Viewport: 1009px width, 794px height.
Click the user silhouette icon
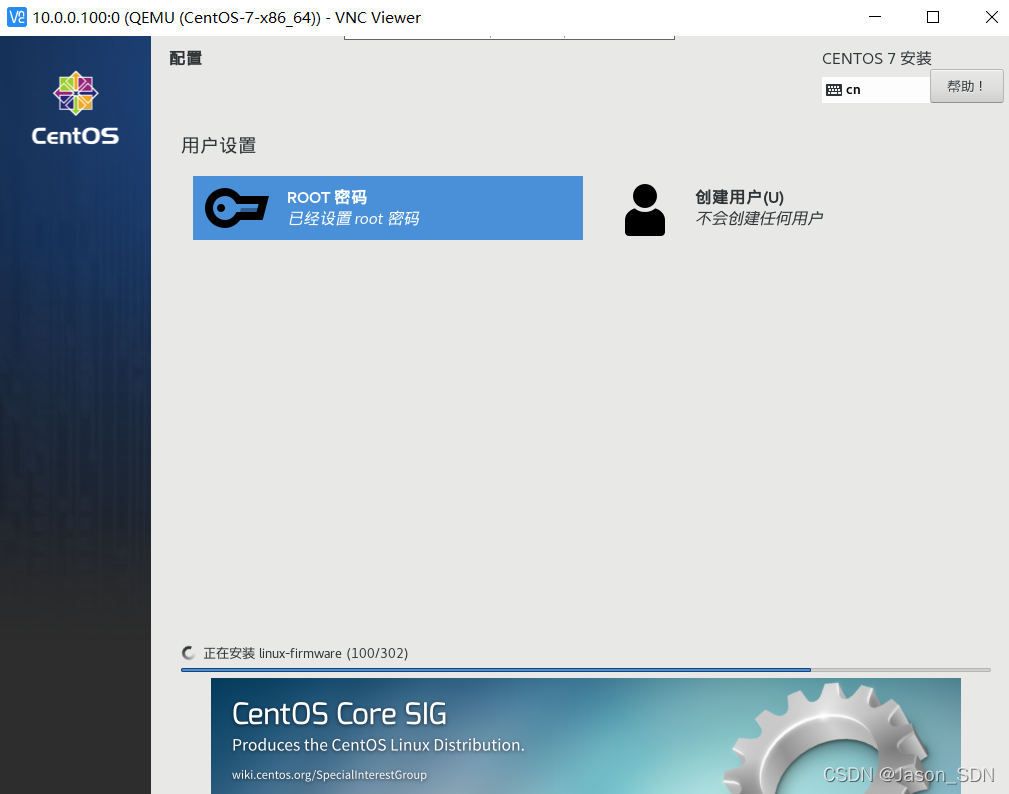pyautogui.click(x=645, y=210)
